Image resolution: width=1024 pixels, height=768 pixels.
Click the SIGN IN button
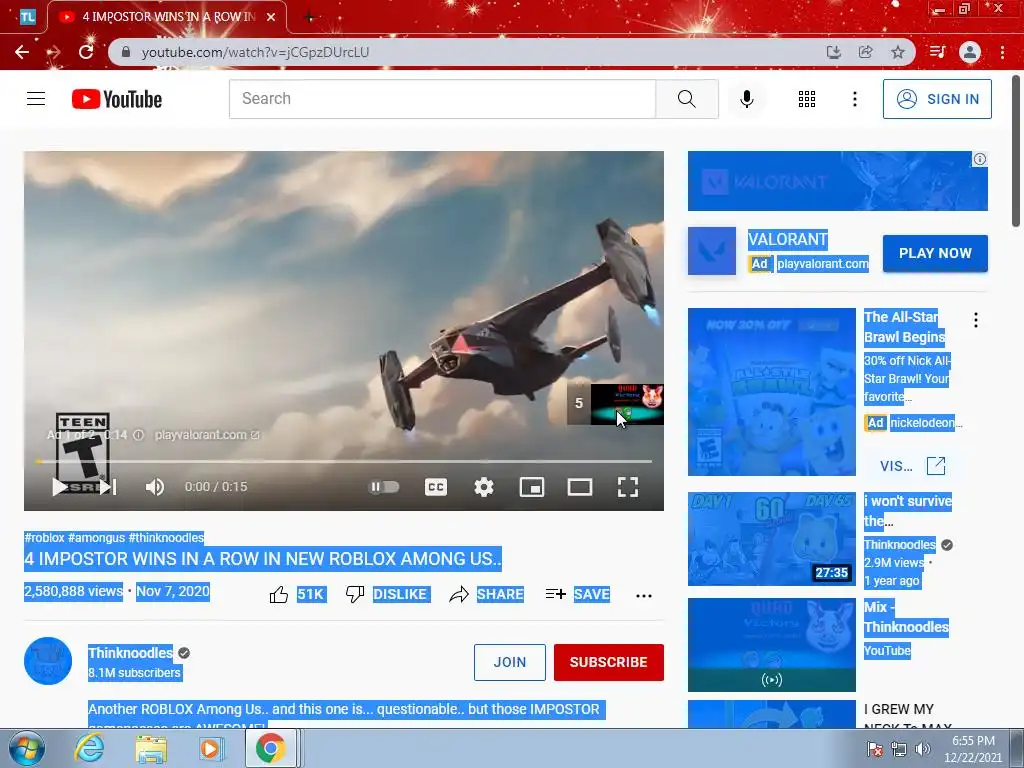pyautogui.click(x=937, y=99)
